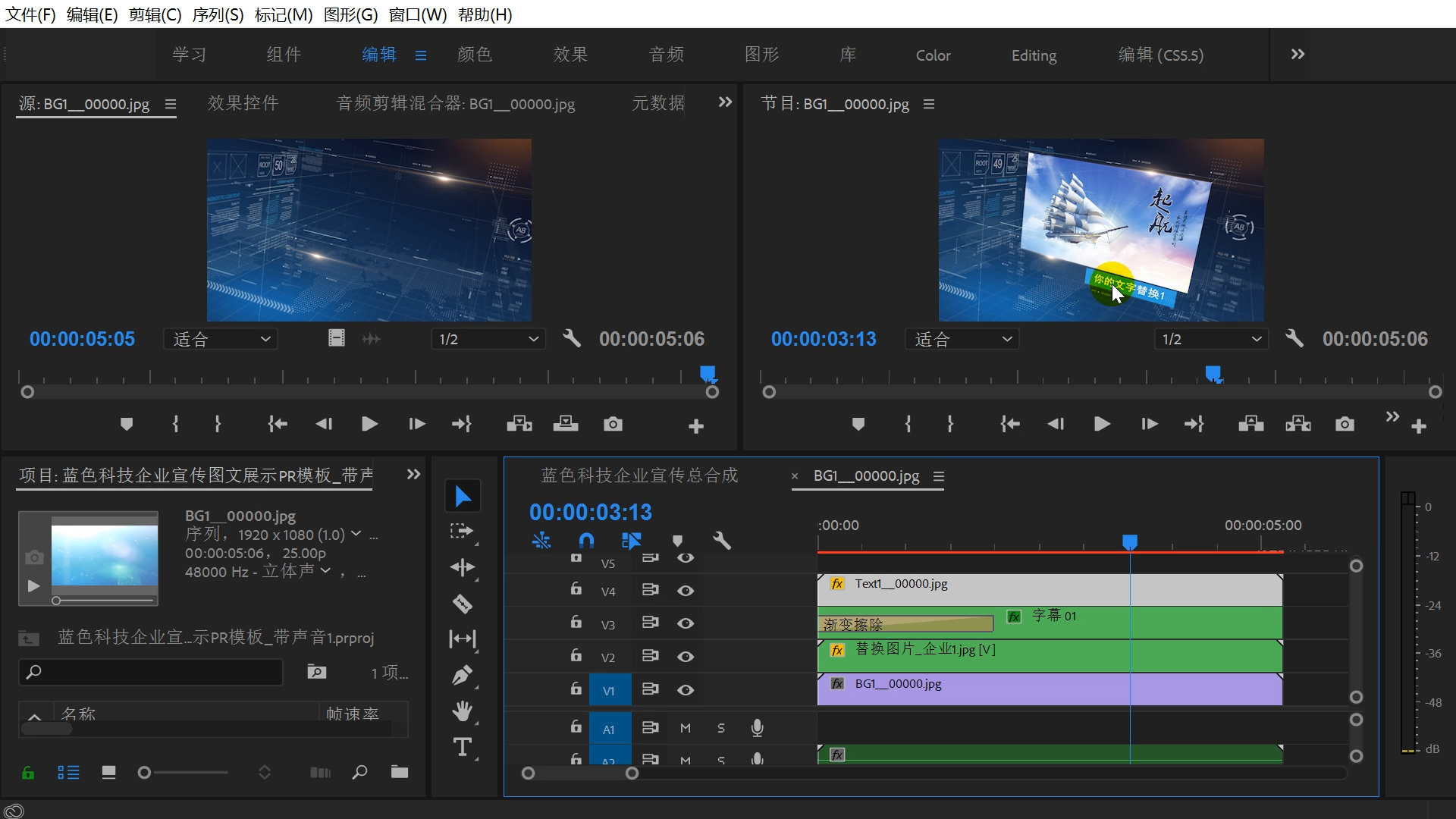Viewport: 1456px width, 819px height.
Task: Mute audio track A1
Action: 686,728
